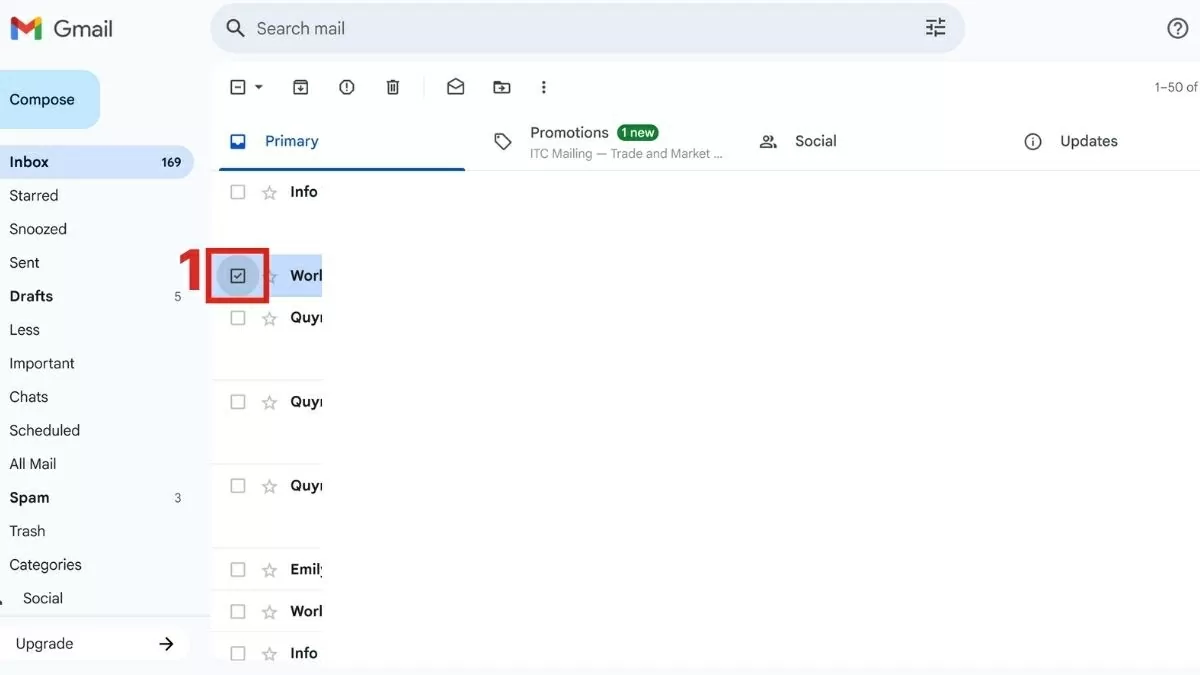Click the Upgrade button
The image size is (1200, 675).
95,644
